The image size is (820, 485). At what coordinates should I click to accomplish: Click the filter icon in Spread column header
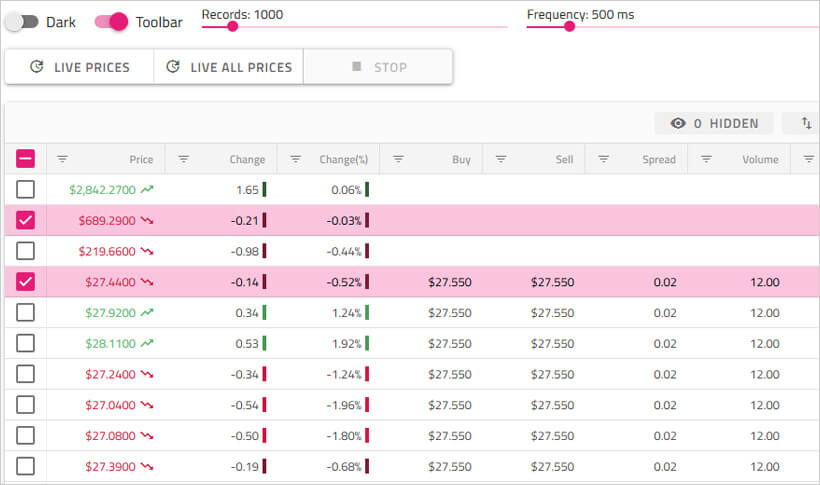604,159
